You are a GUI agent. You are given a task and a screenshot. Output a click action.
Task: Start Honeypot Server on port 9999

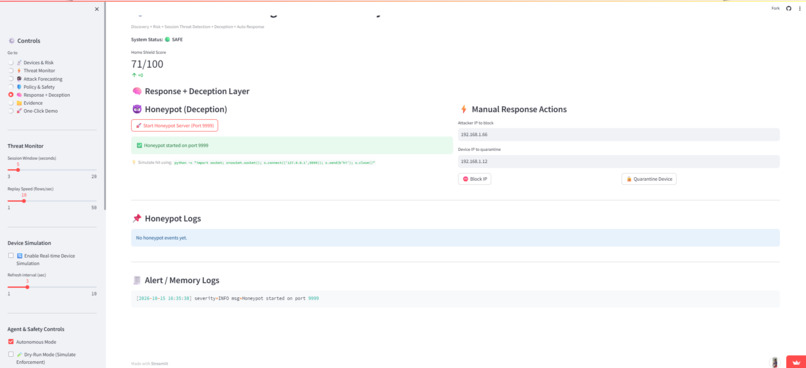tap(175, 125)
